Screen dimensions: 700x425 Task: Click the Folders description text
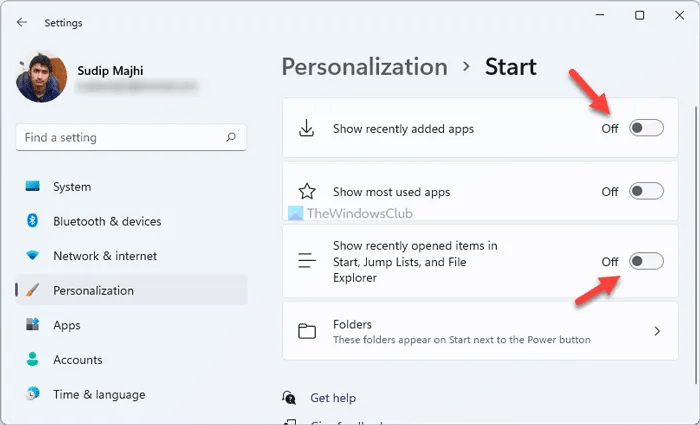pyautogui.click(x=462, y=340)
